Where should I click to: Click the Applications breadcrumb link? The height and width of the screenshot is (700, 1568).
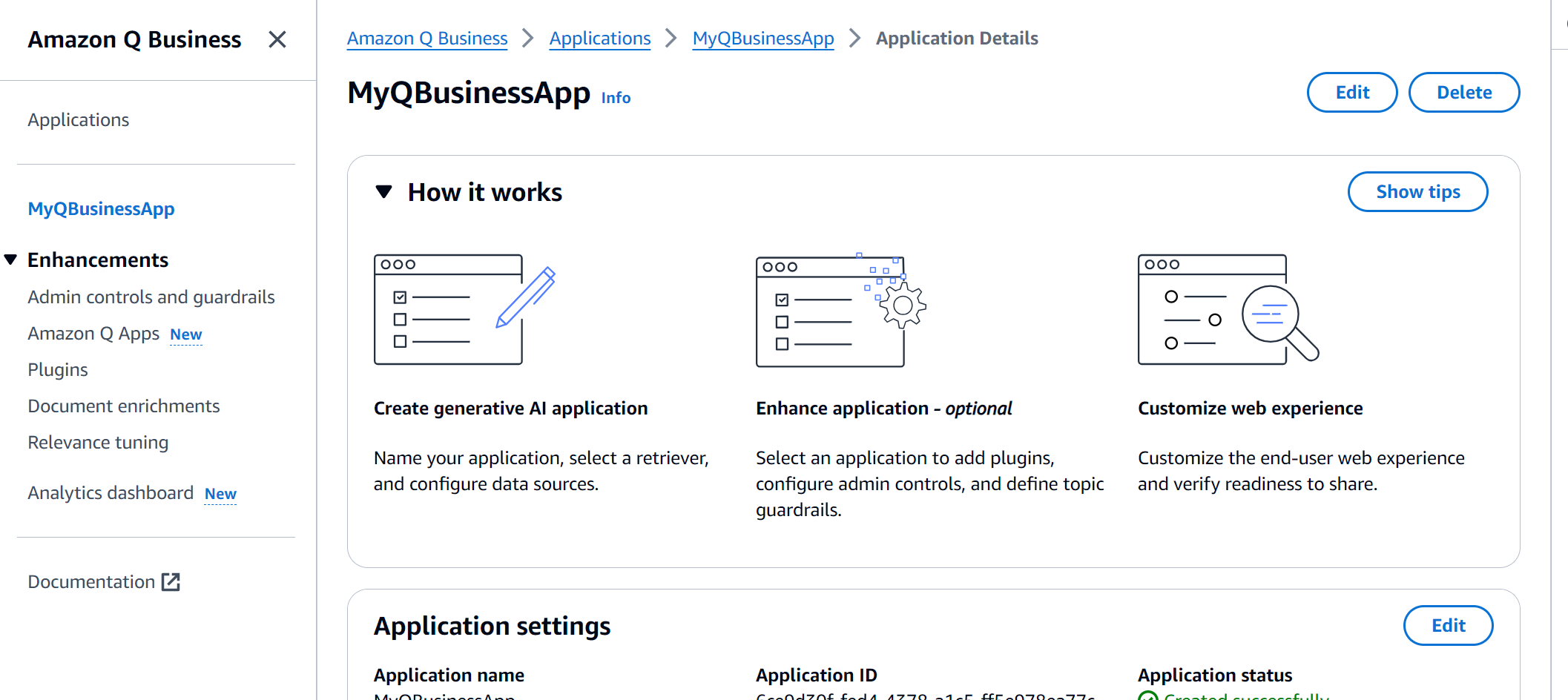coord(600,39)
